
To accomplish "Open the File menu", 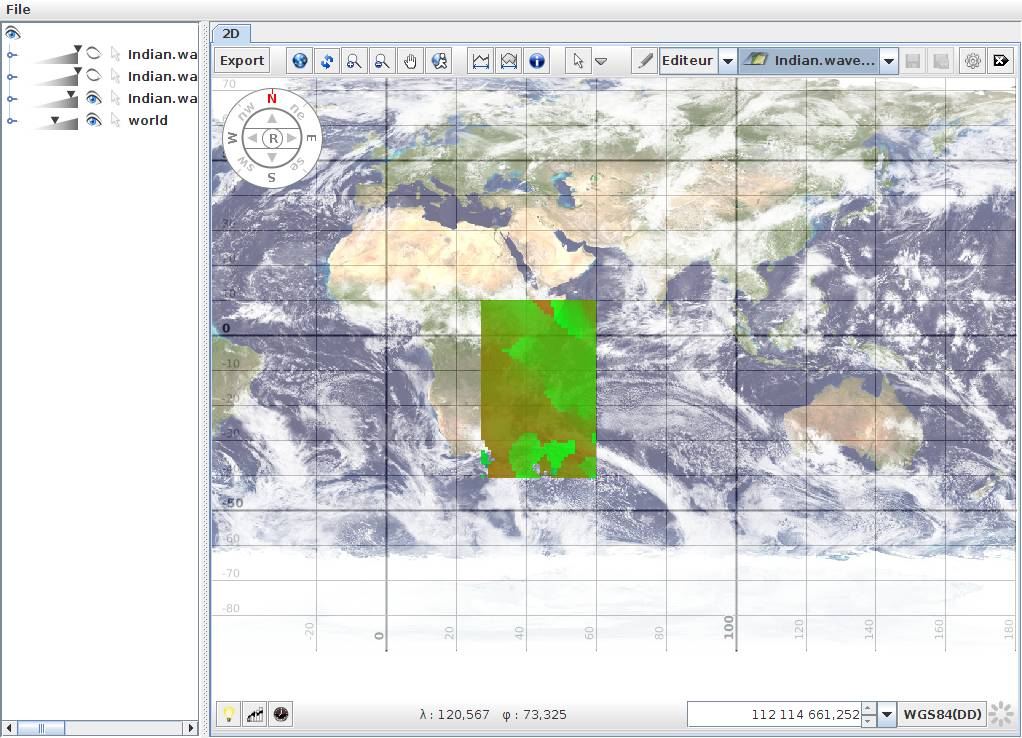I will click(x=18, y=9).
